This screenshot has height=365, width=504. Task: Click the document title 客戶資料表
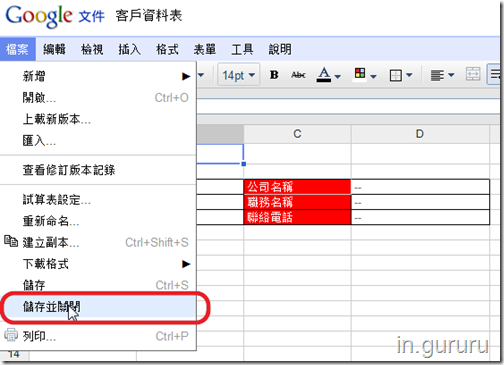(149, 16)
